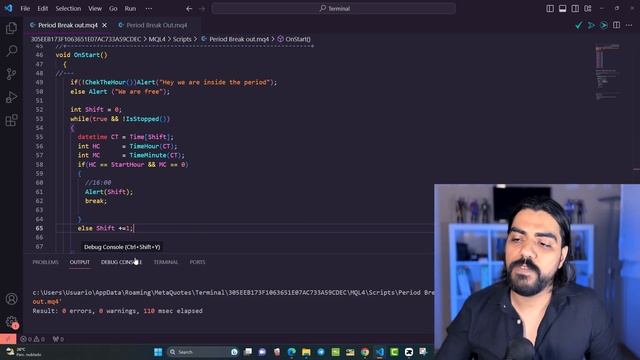Switch to the Output panel tab
This screenshot has width=640, height=360.
(x=80, y=262)
